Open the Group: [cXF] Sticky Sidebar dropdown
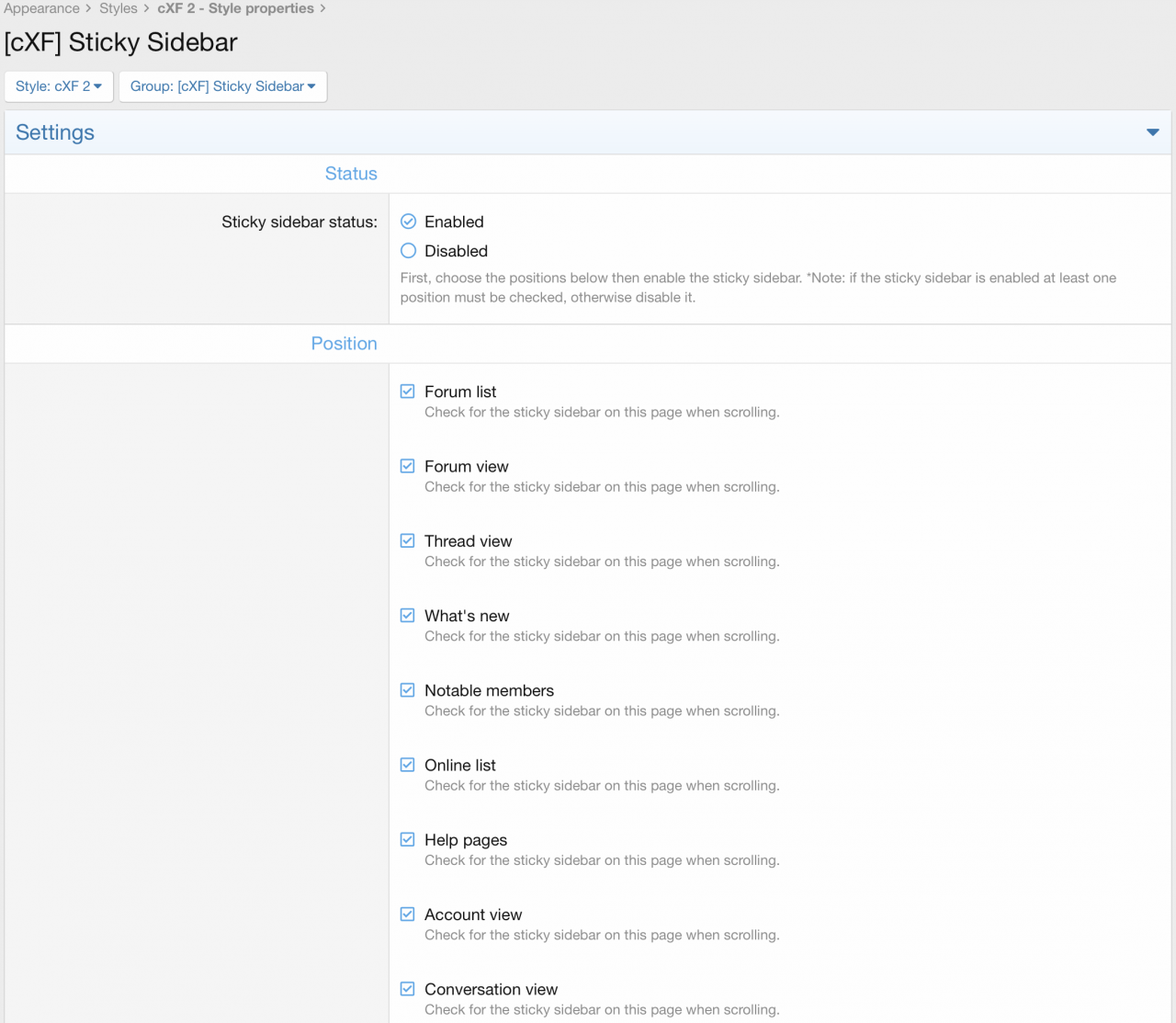This screenshot has width=1176, height=1023. (222, 86)
